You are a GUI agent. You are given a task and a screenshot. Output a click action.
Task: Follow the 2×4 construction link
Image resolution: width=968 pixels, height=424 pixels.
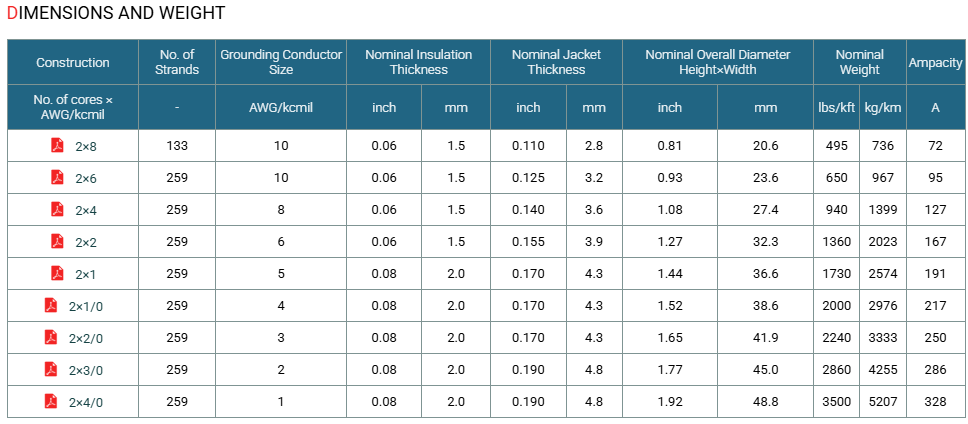click(x=86, y=211)
